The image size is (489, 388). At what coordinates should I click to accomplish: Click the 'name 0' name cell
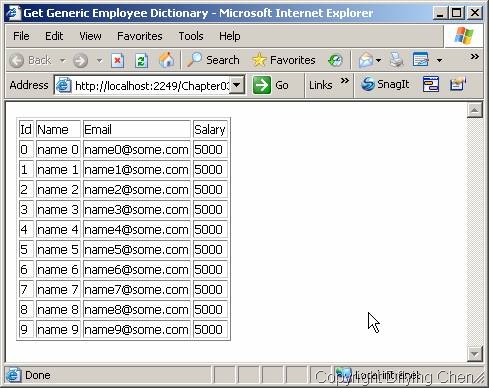pos(58,149)
